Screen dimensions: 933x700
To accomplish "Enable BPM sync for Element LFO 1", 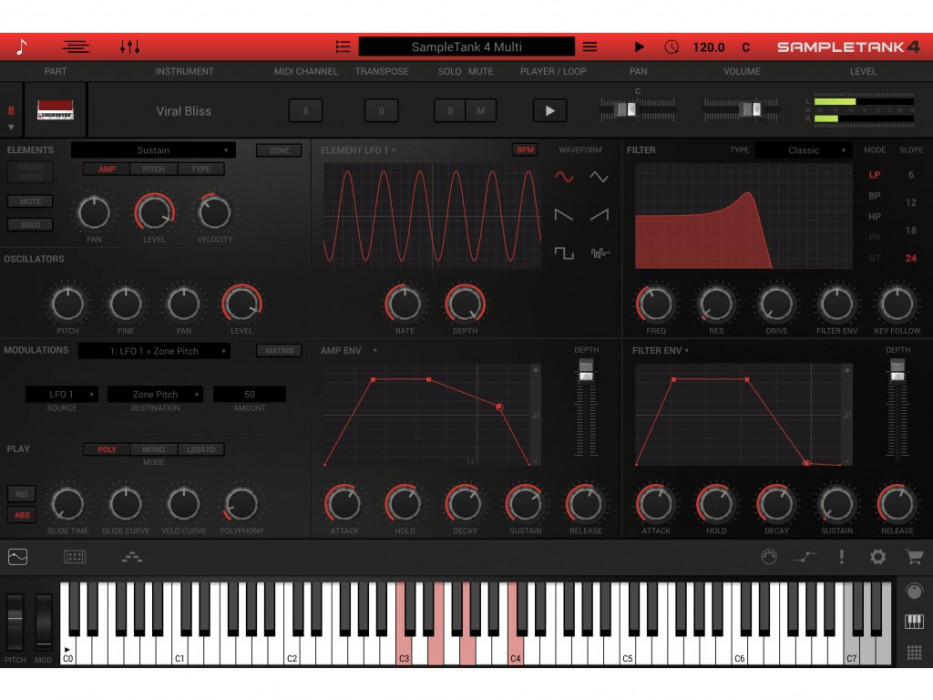I will (527, 149).
